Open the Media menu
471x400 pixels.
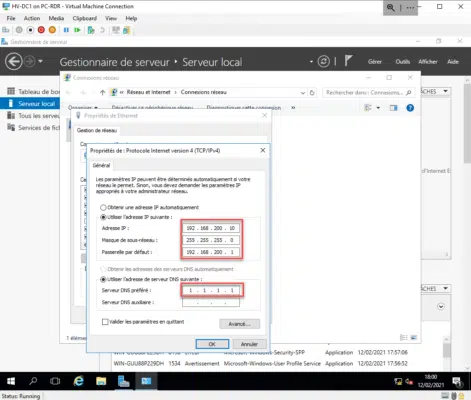(x=56, y=18)
